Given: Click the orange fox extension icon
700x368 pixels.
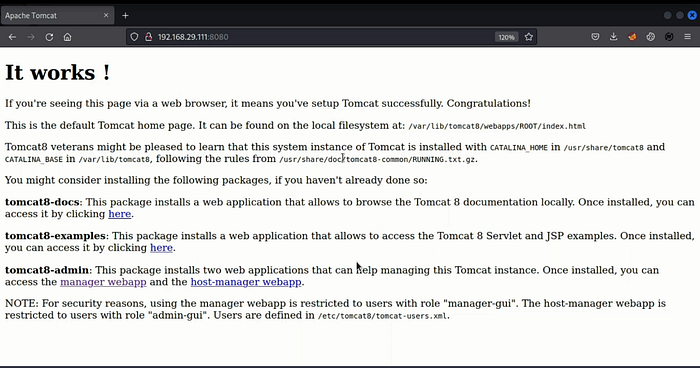Looking at the screenshot, I should click(632, 37).
